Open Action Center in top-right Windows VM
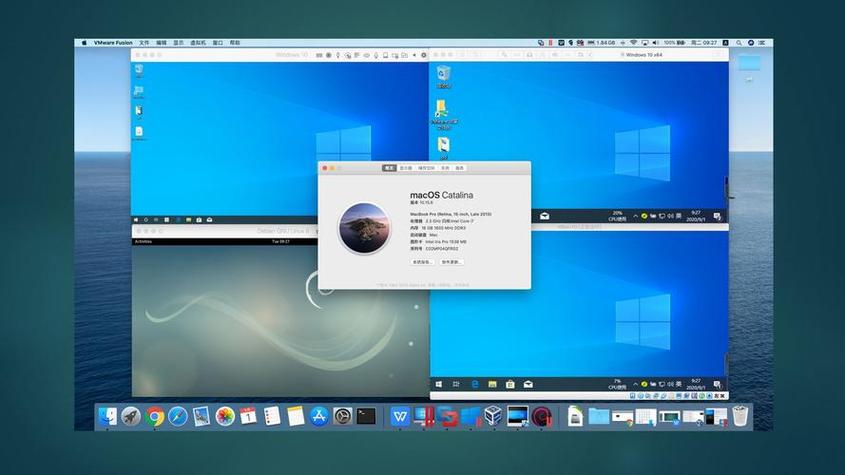This screenshot has height=475, width=845. point(717,216)
